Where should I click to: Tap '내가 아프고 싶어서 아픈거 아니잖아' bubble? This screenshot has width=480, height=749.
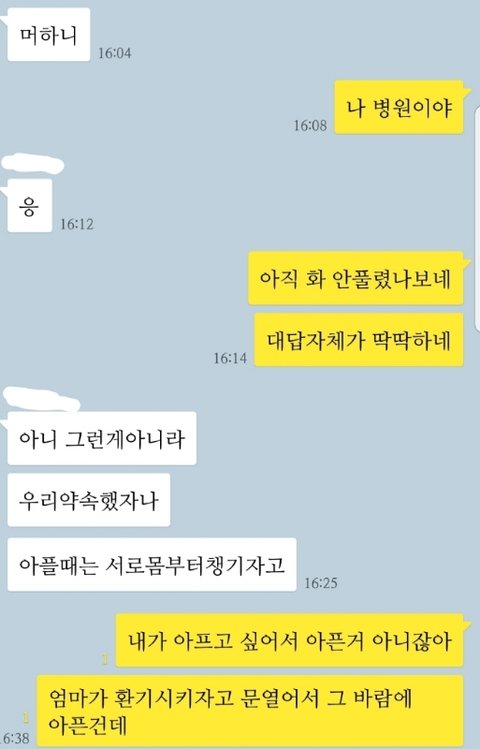click(289, 640)
